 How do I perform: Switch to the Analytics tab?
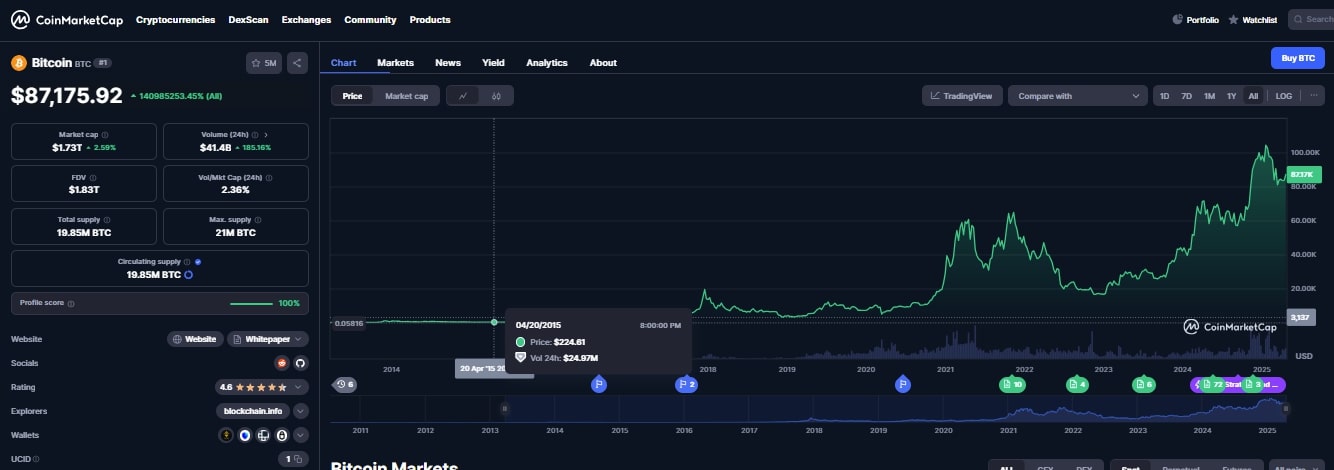click(547, 62)
